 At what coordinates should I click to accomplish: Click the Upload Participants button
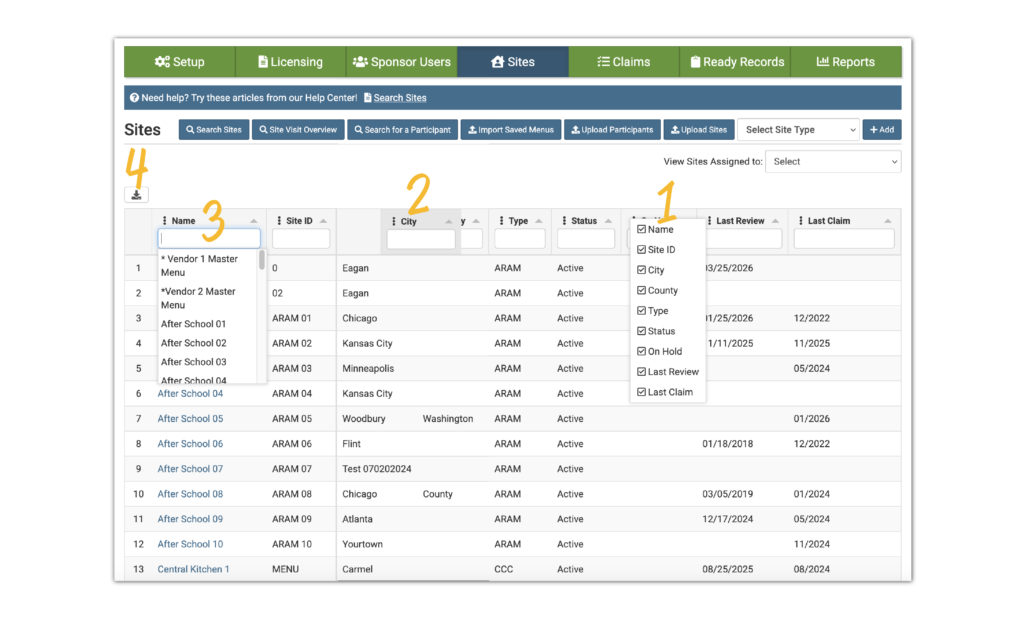tap(612, 130)
